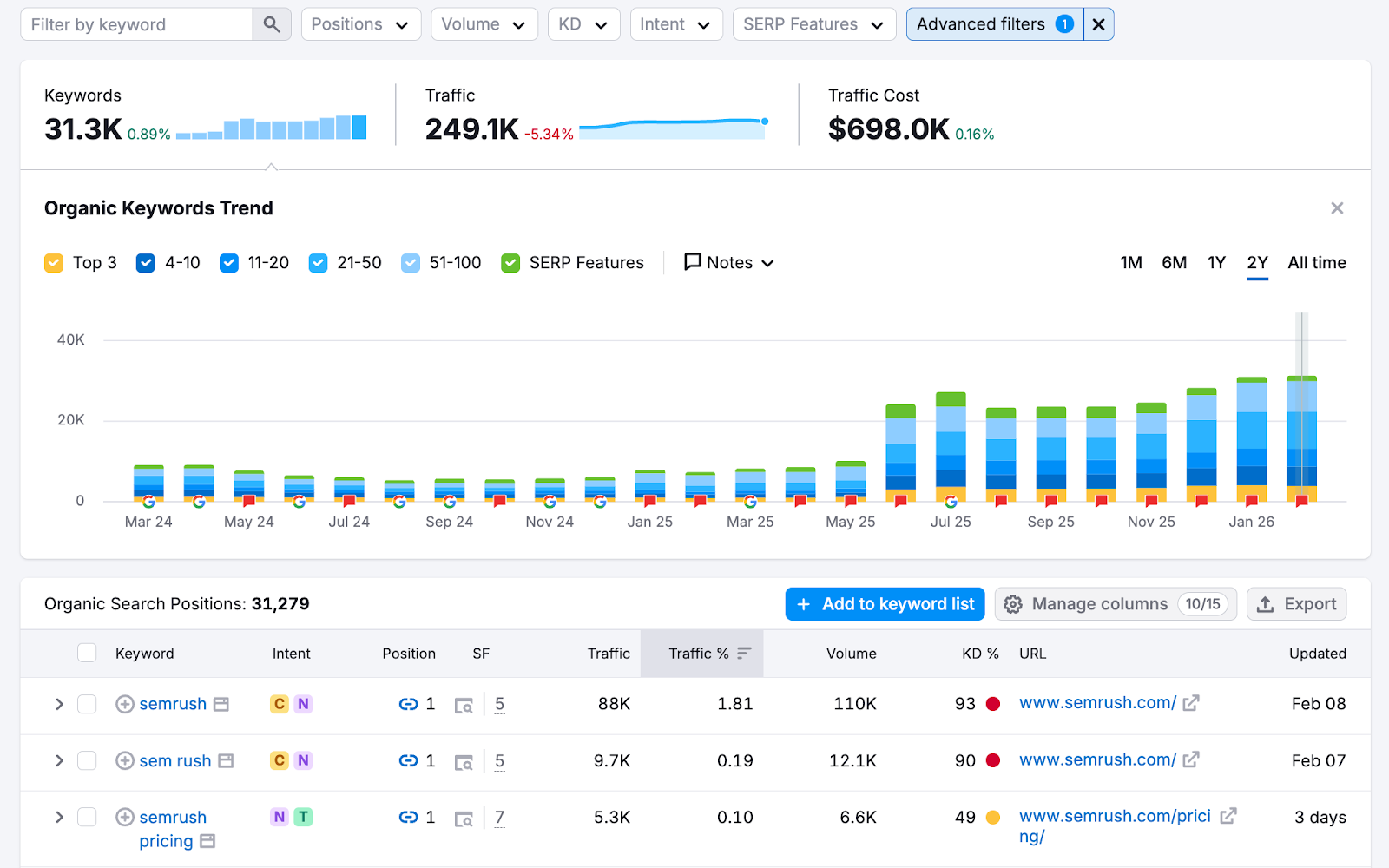1389x868 pixels.
Task: Click the Notes flag icon above the chart
Action: point(692,262)
